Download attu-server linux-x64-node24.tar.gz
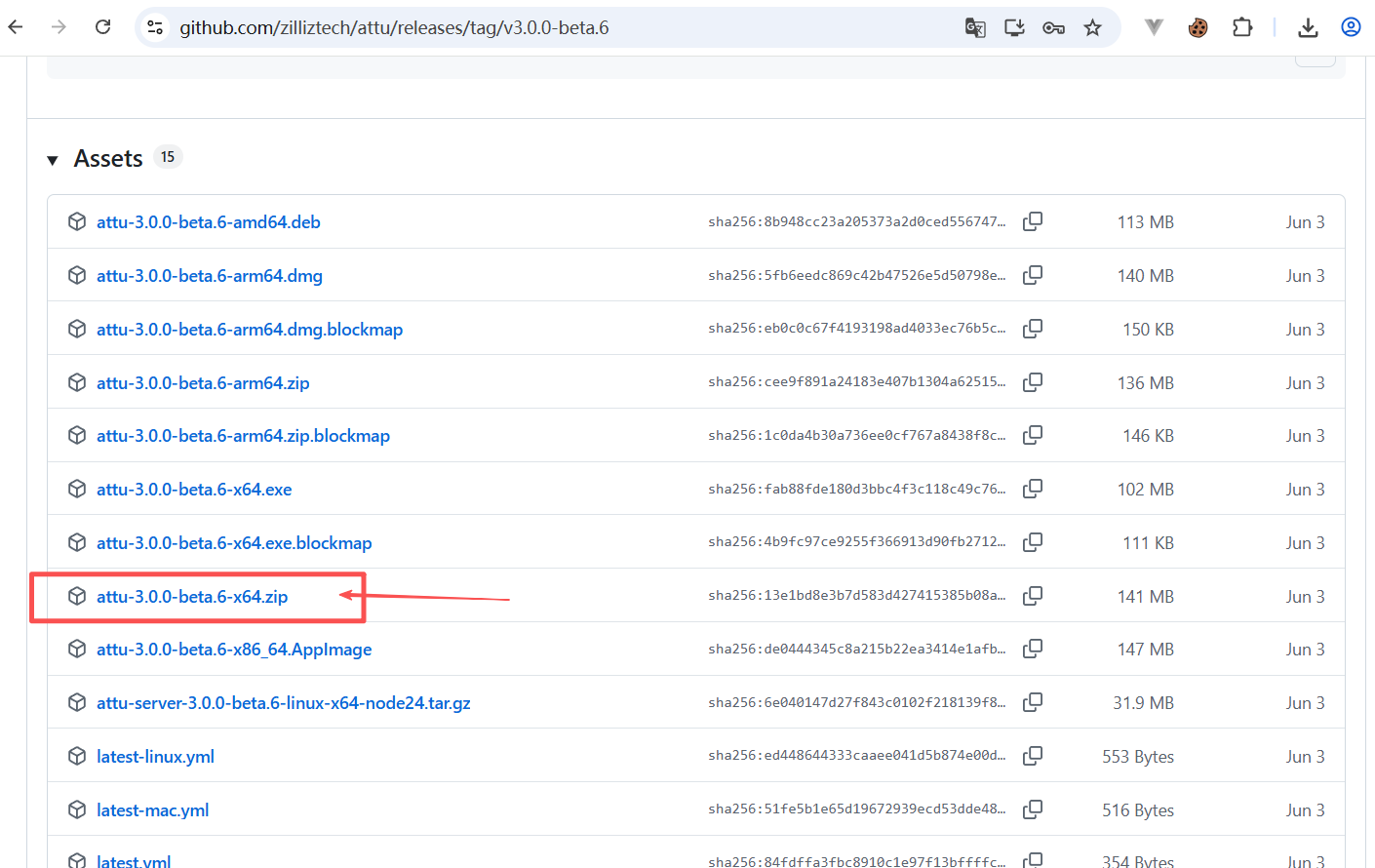 point(283,703)
